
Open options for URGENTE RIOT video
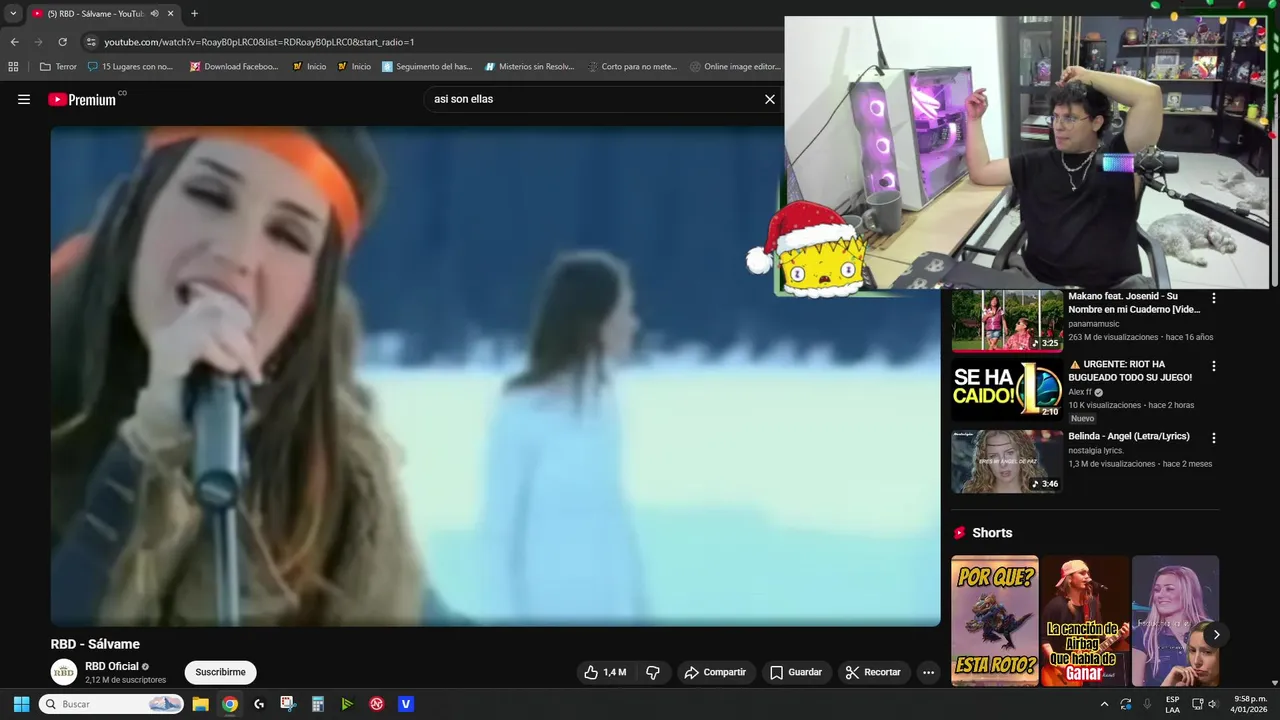(1214, 366)
